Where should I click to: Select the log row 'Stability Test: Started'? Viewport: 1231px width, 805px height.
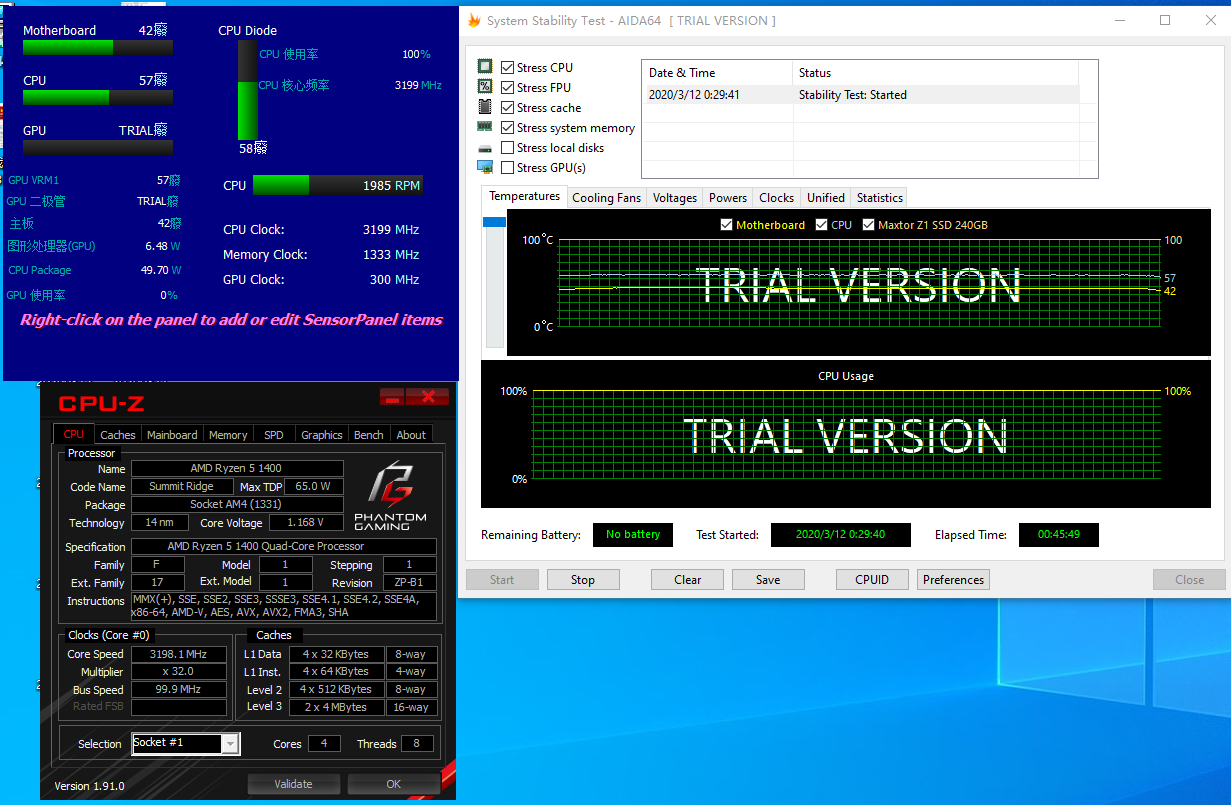click(861, 95)
